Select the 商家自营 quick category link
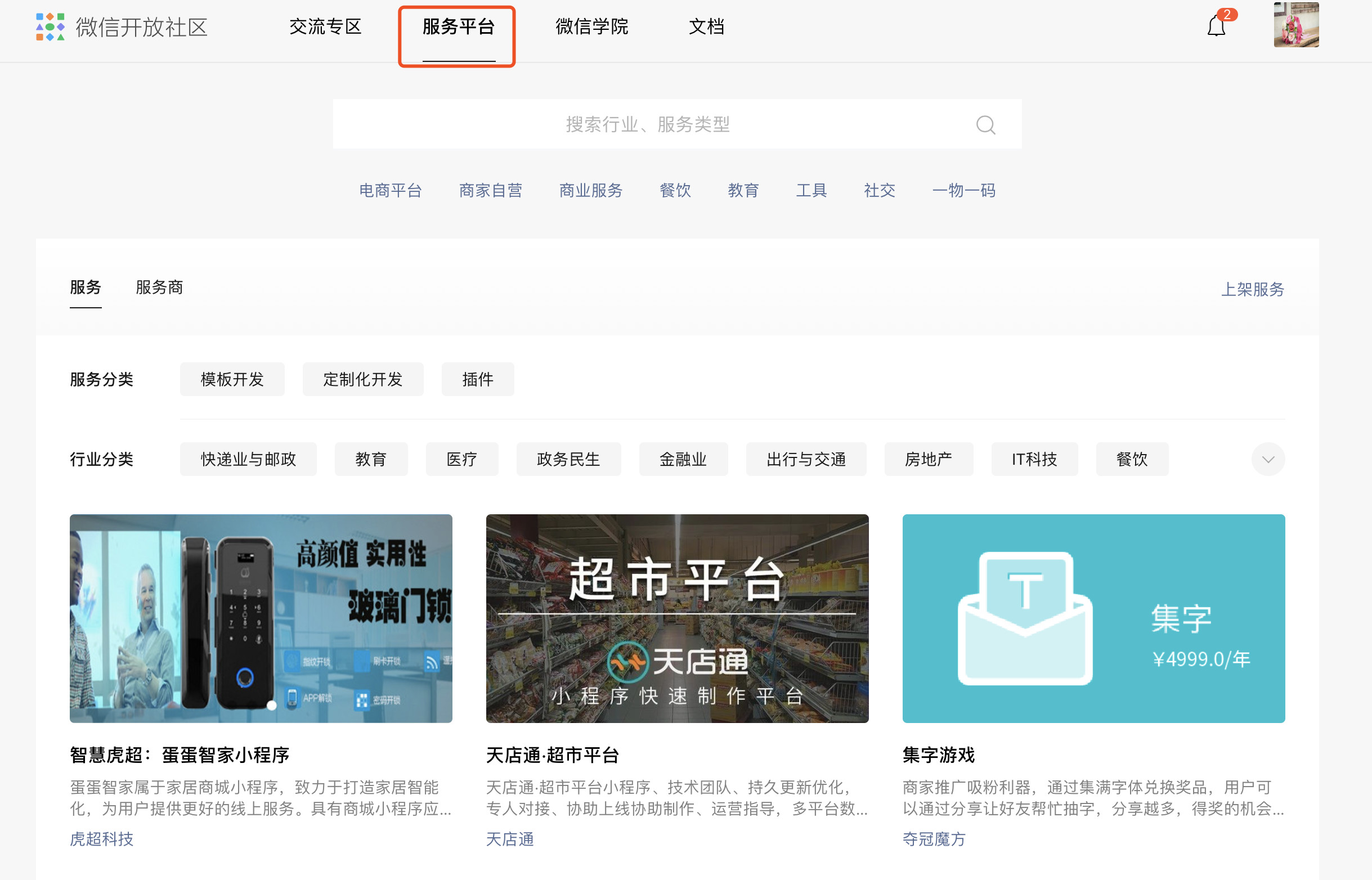Image resolution: width=1372 pixels, height=880 pixels. 491,190
